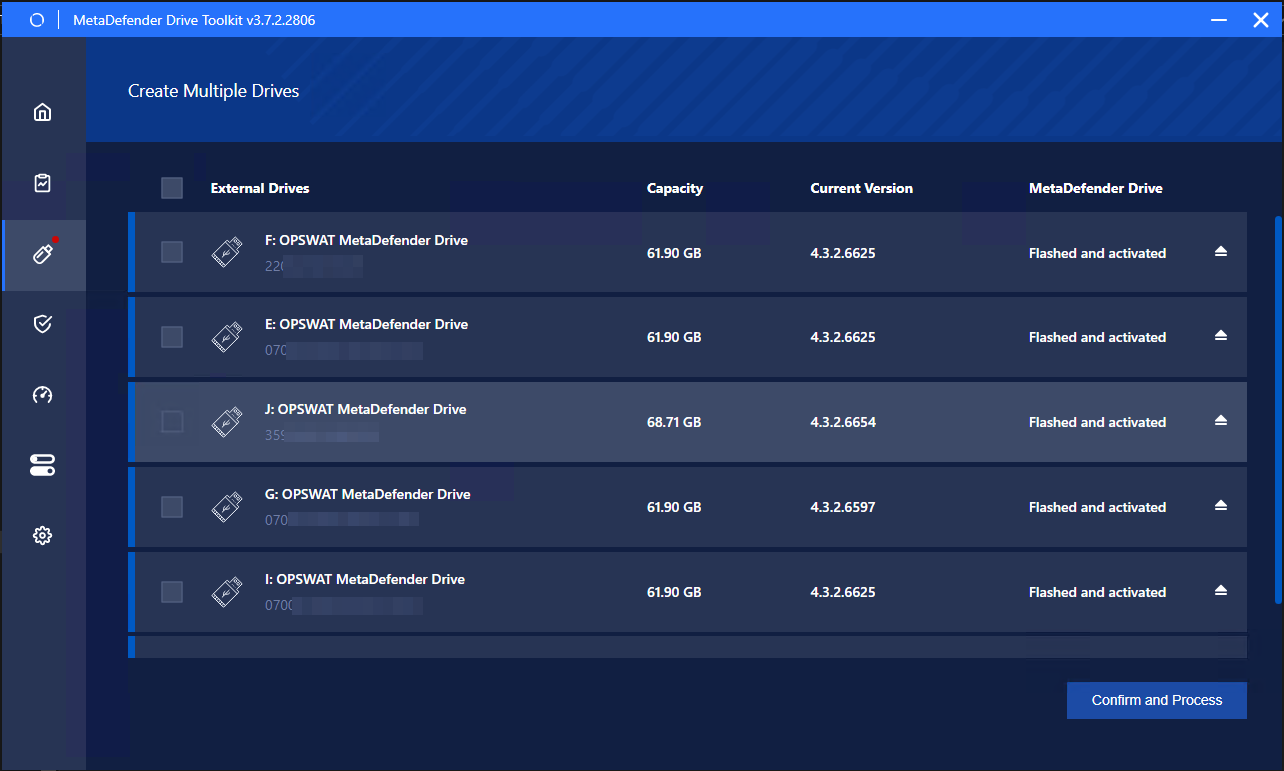1284x771 pixels.
Task: Click the Capacity column header
Action: click(675, 188)
